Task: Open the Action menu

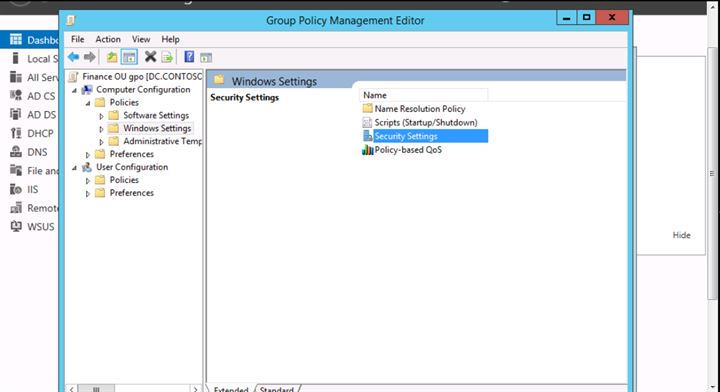Action: point(108,39)
